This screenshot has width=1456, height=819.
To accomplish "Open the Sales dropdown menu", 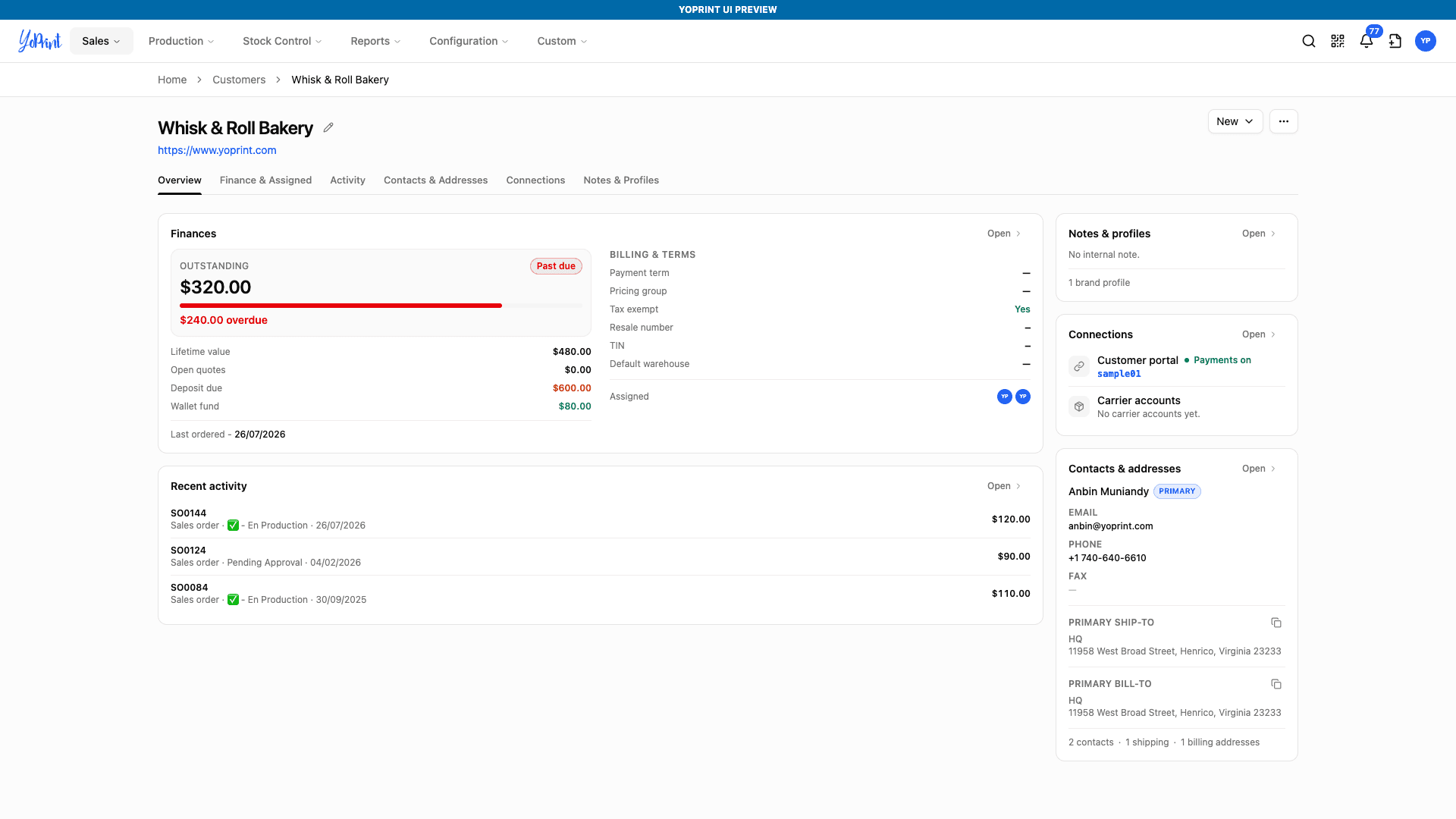I will click(x=102, y=41).
